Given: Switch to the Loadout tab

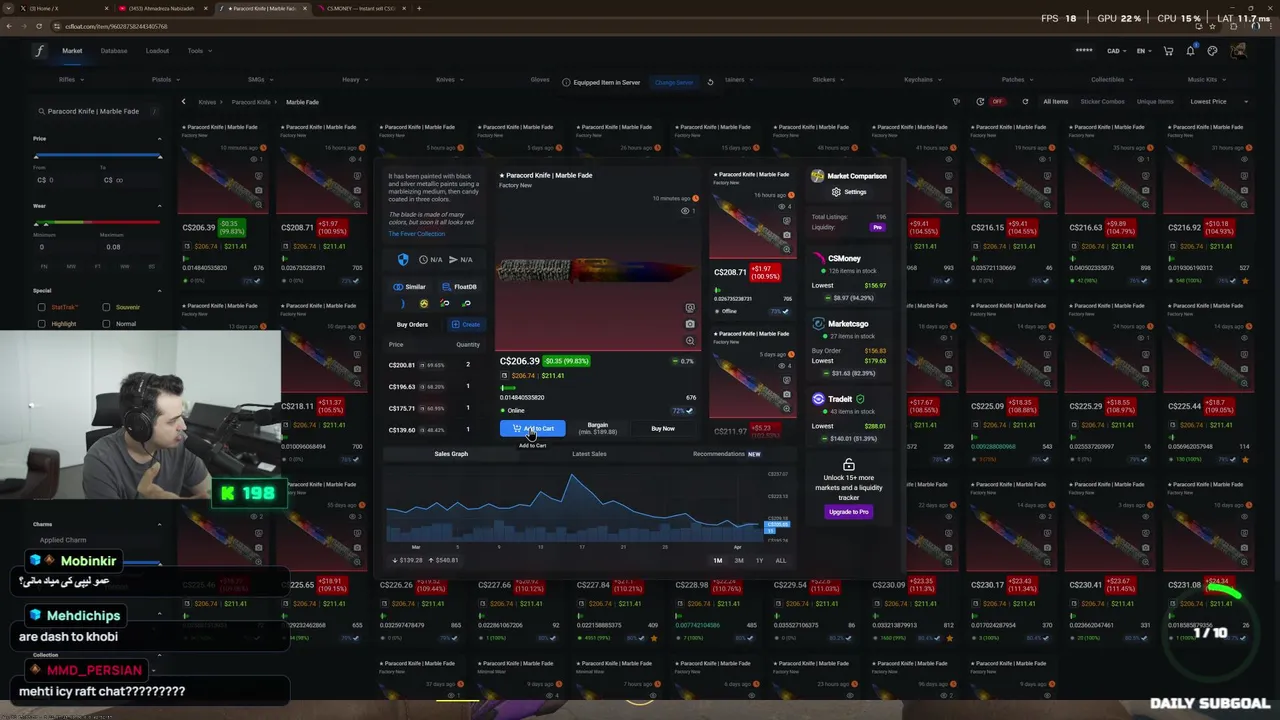Looking at the screenshot, I should 157,51.
